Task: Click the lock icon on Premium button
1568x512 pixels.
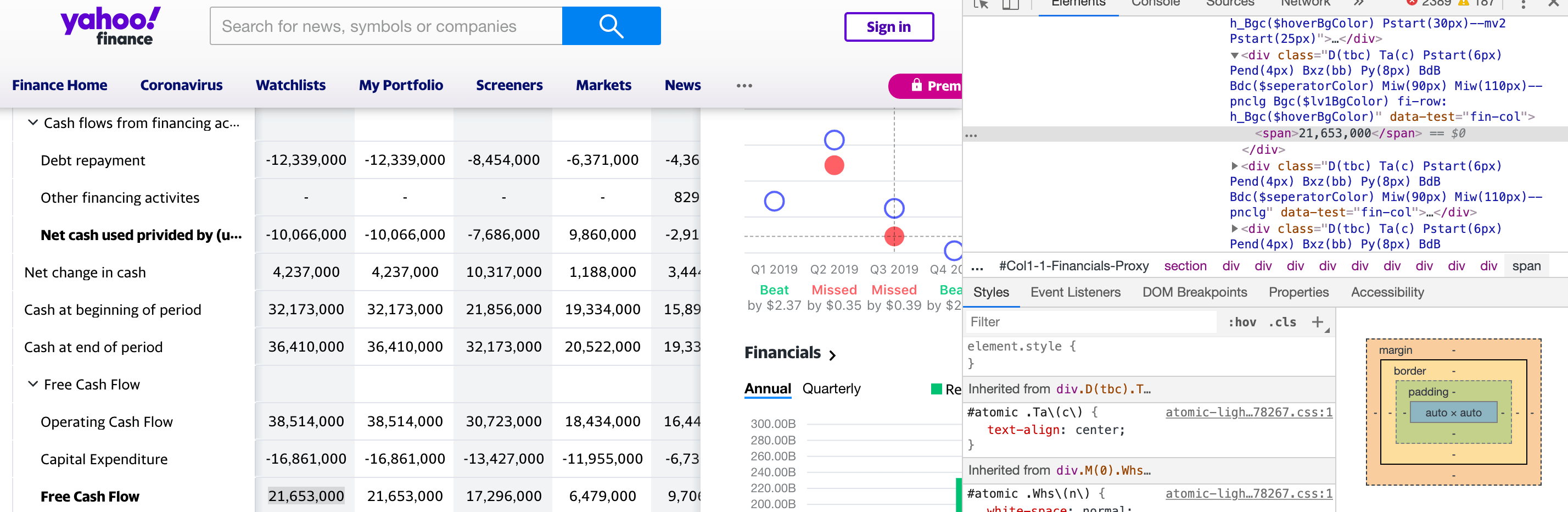Action: (x=916, y=85)
